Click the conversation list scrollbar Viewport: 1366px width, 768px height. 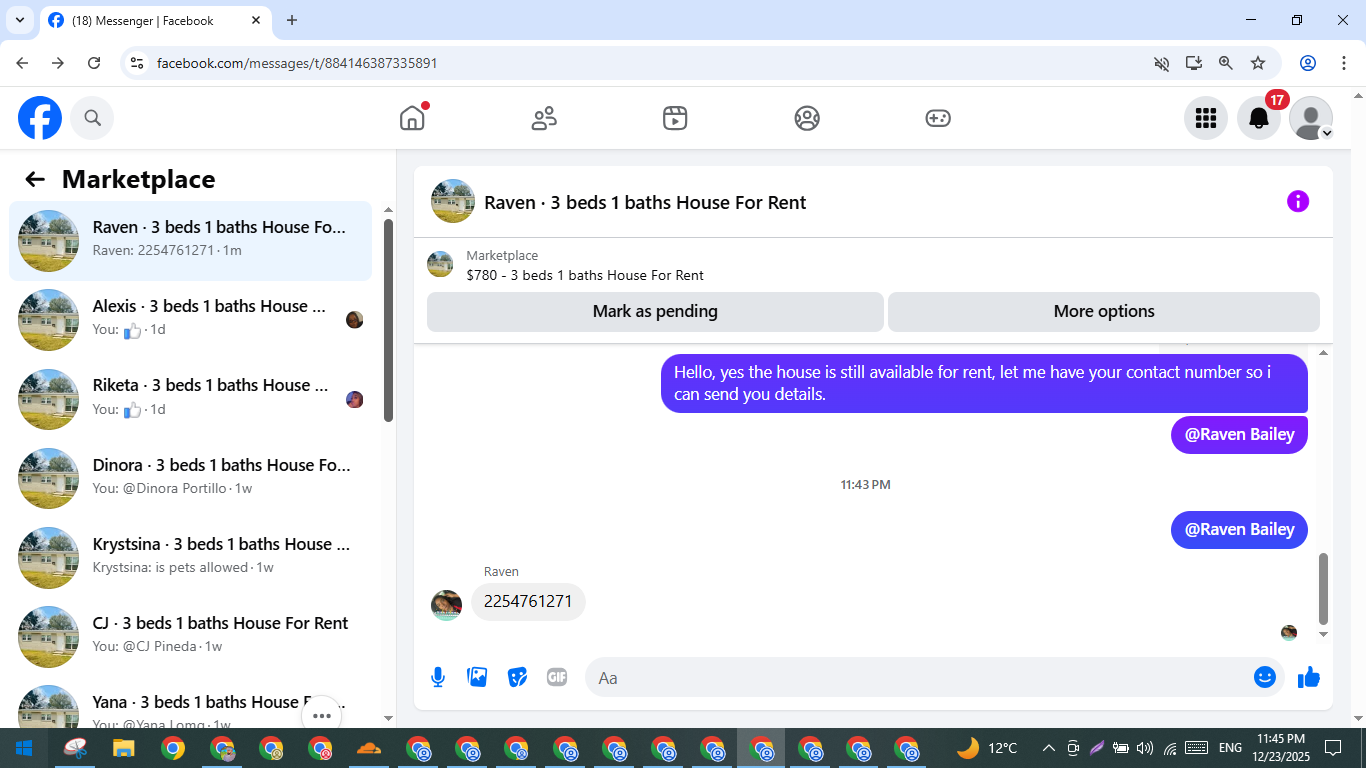click(x=388, y=321)
